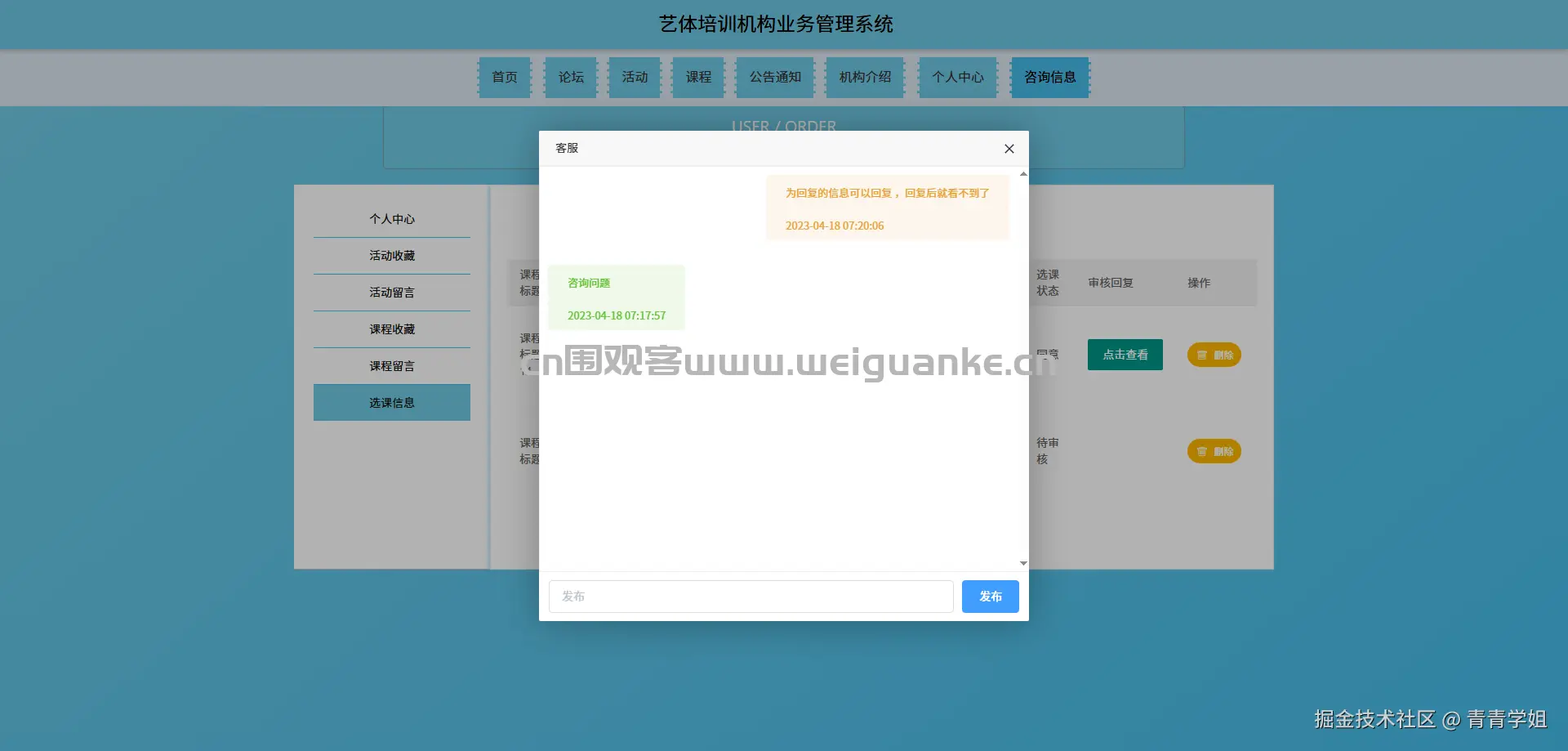Click the 发布 send button
This screenshot has width=1568, height=751.
tap(990, 597)
